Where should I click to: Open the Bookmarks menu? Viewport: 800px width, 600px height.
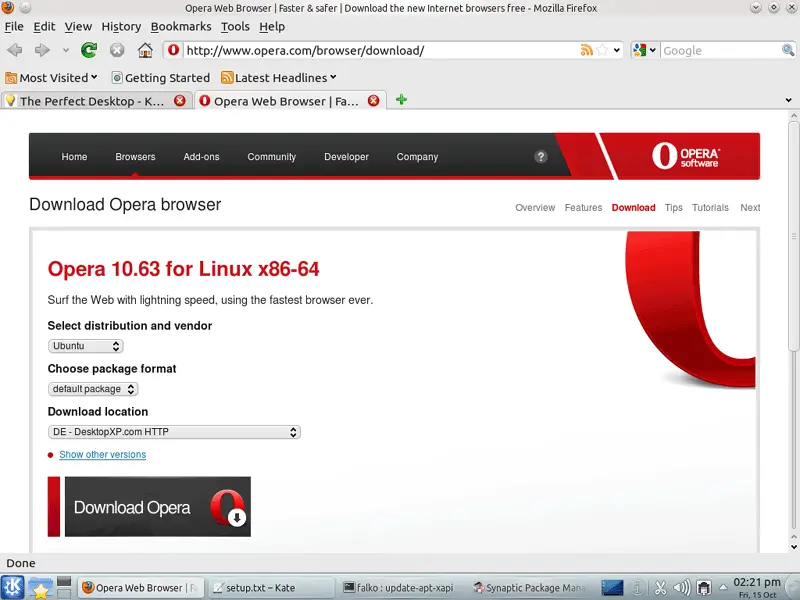click(181, 27)
